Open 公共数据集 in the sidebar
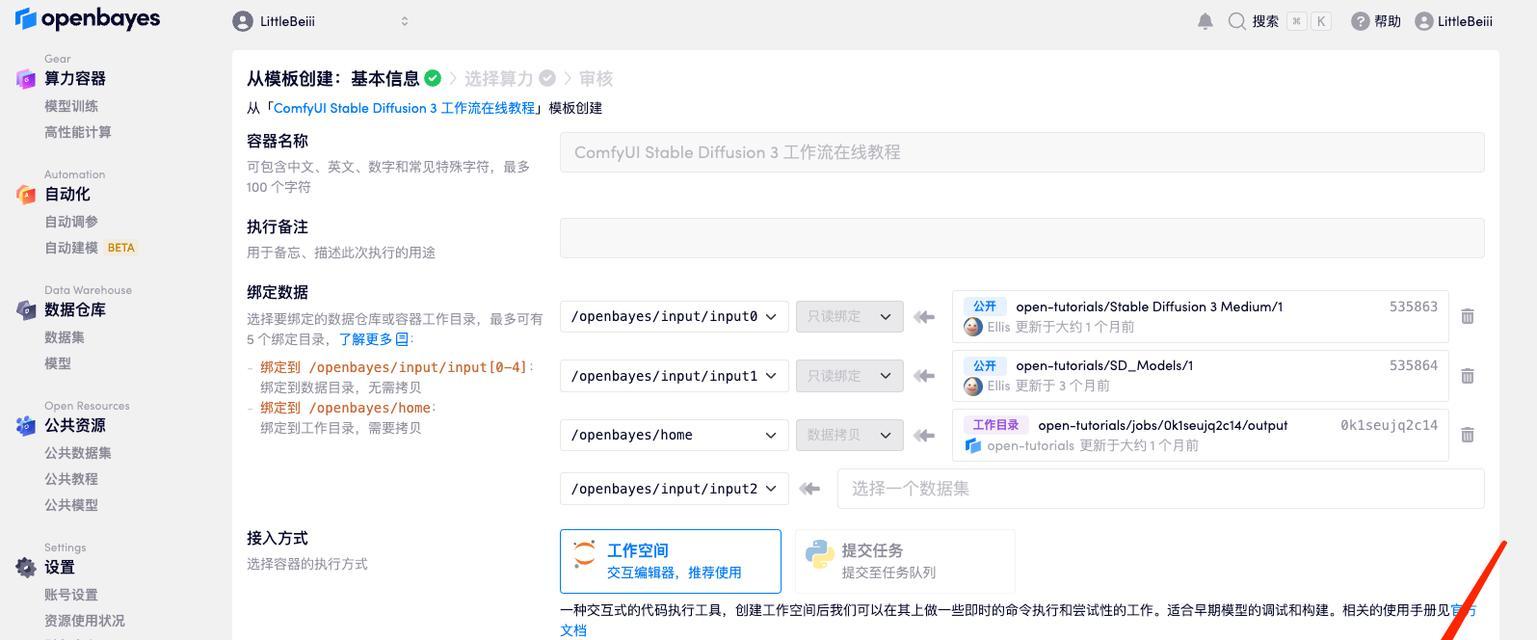This screenshot has width=1537, height=640. [x=78, y=453]
